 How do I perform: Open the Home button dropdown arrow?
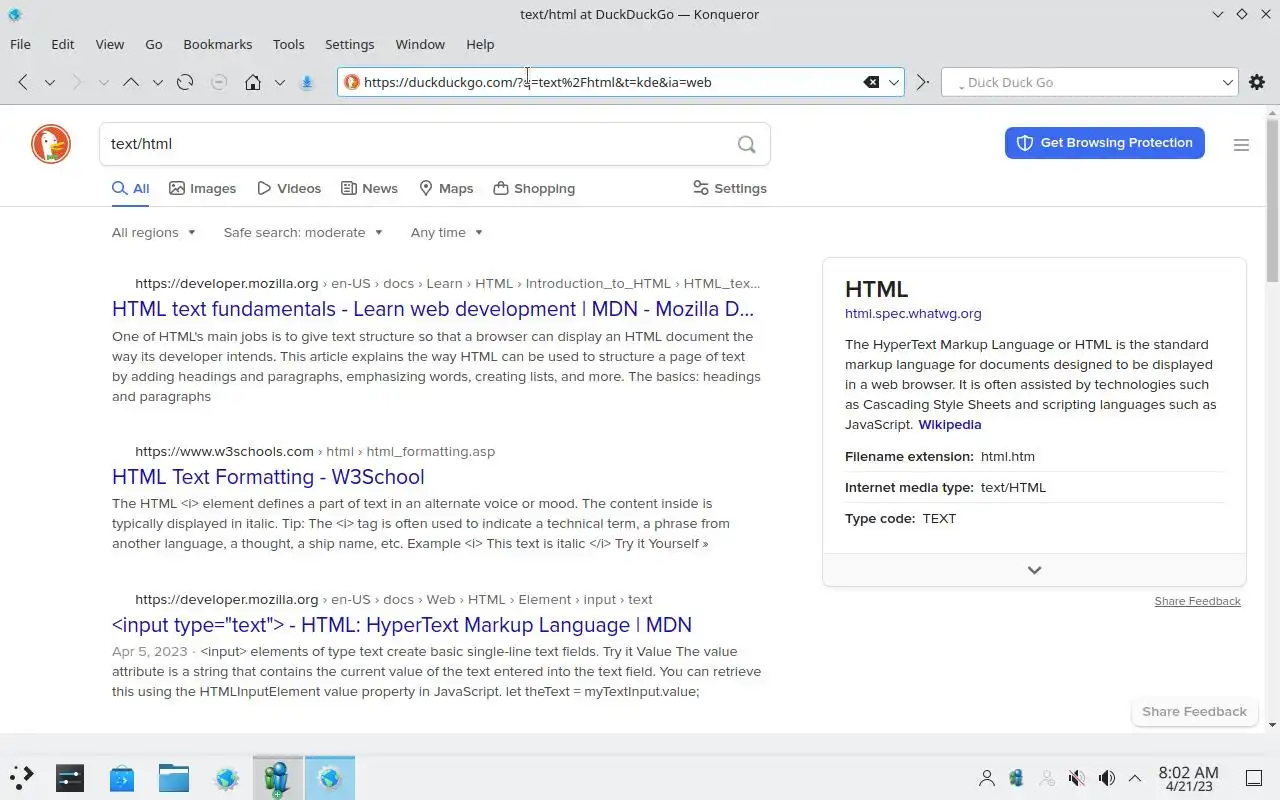pos(280,82)
